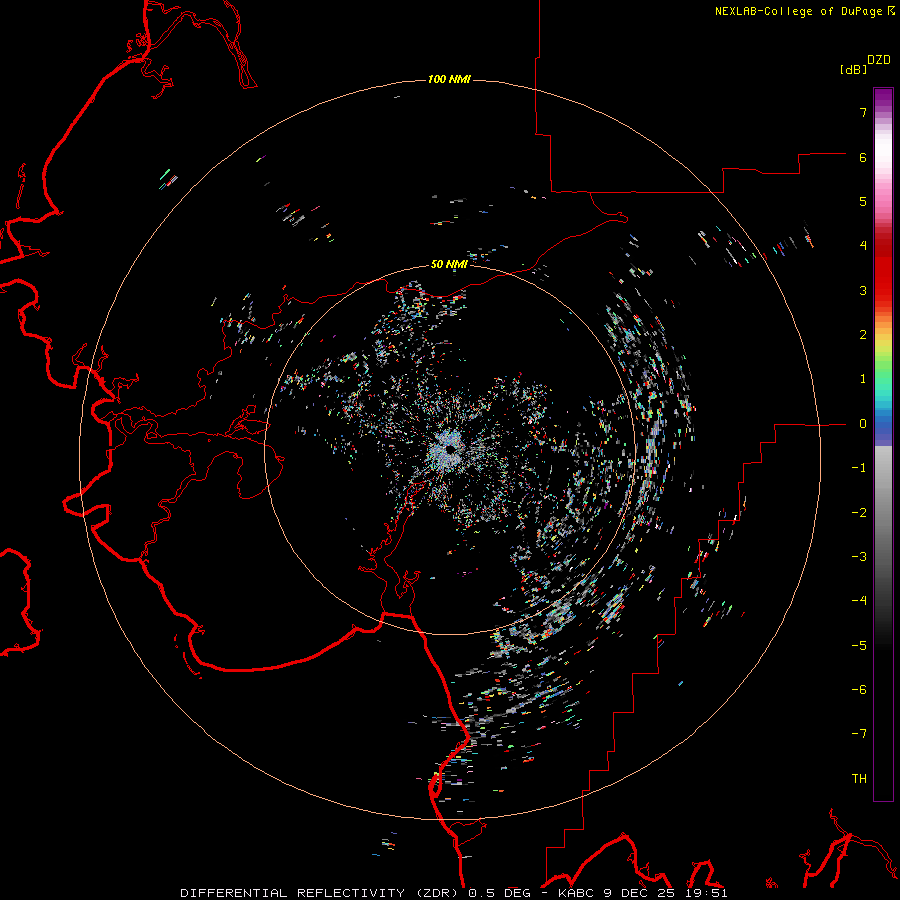Click the KABC station identifier
The image size is (900, 900).
(x=576, y=893)
